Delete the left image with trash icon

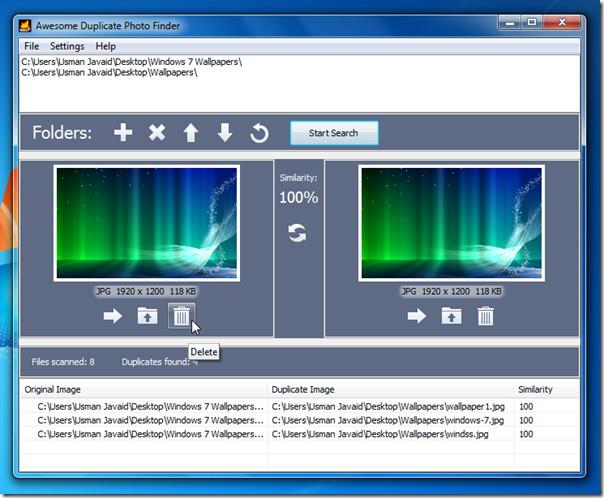[x=181, y=316]
